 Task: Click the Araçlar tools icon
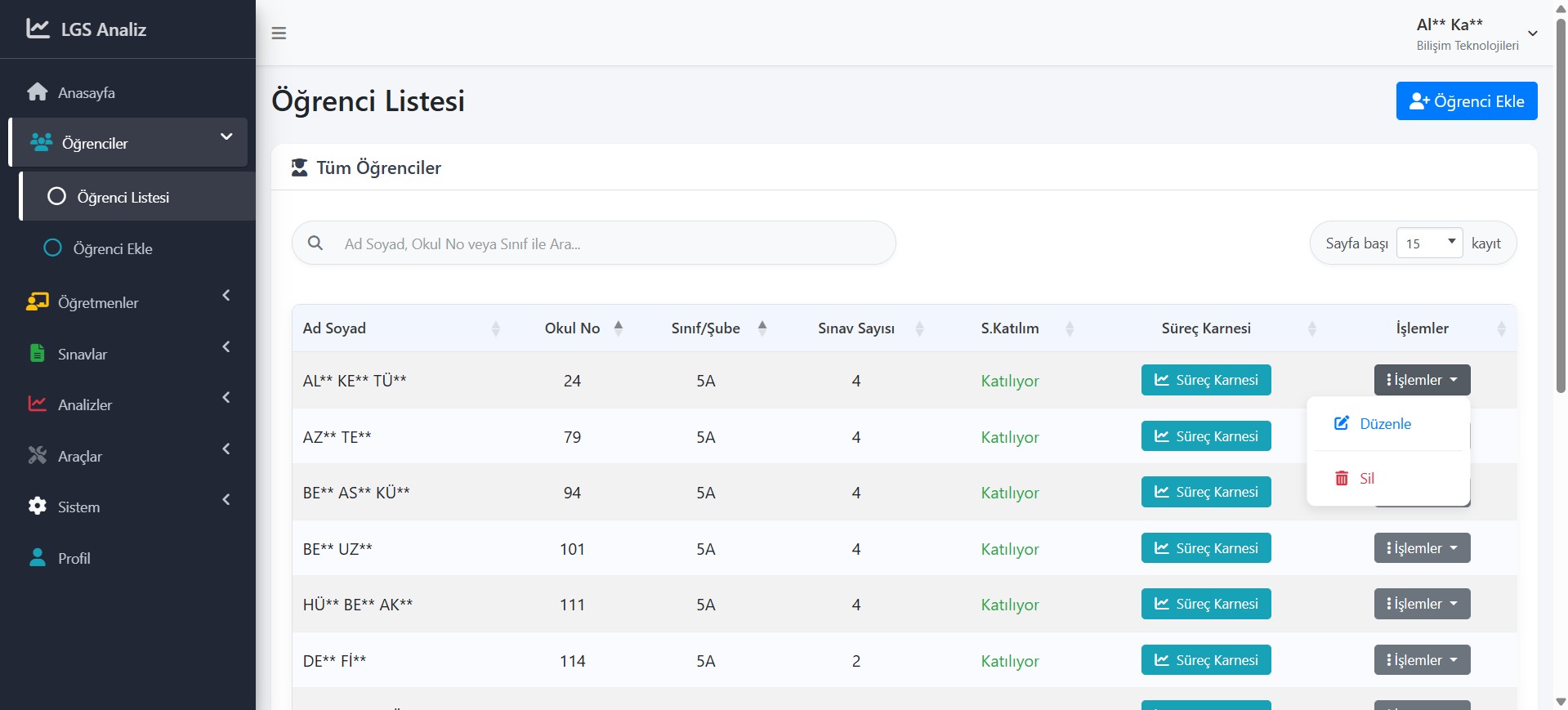click(x=38, y=456)
